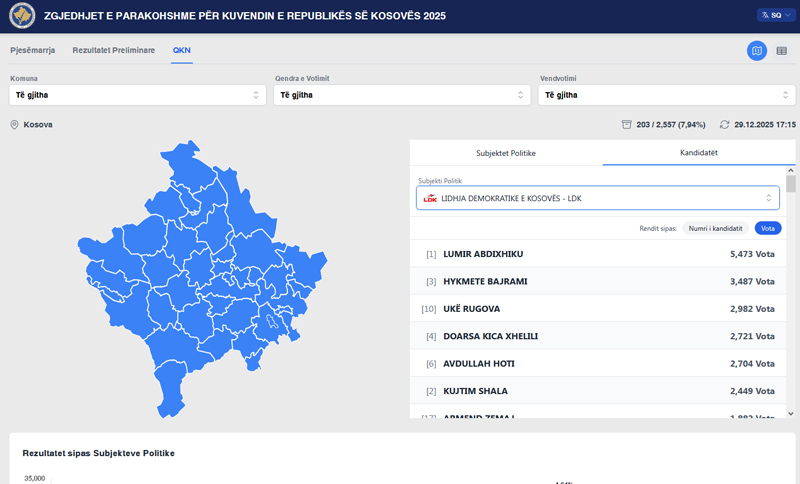Click the ballot box counted-stations icon
The height and width of the screenshot is (484, 800).
pos(626,125)
